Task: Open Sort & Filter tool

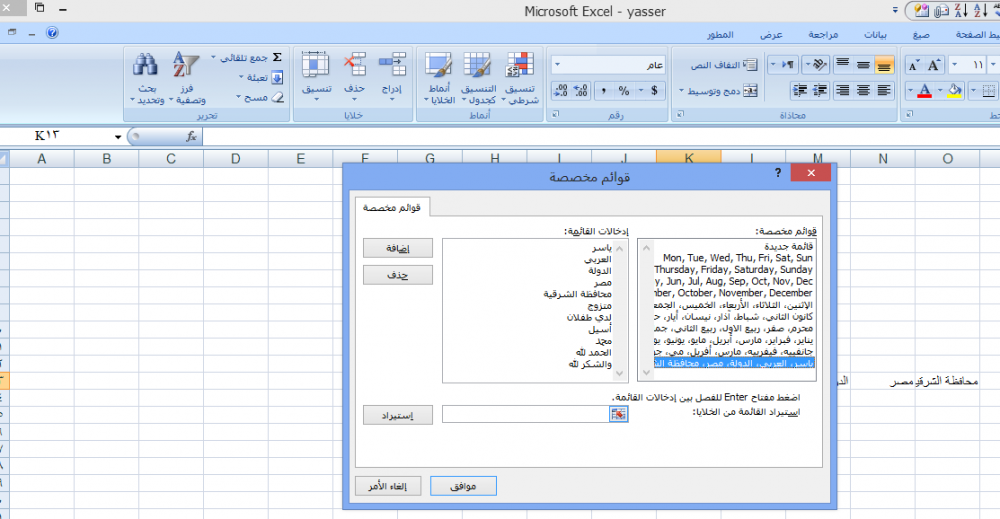Action: 188,78
